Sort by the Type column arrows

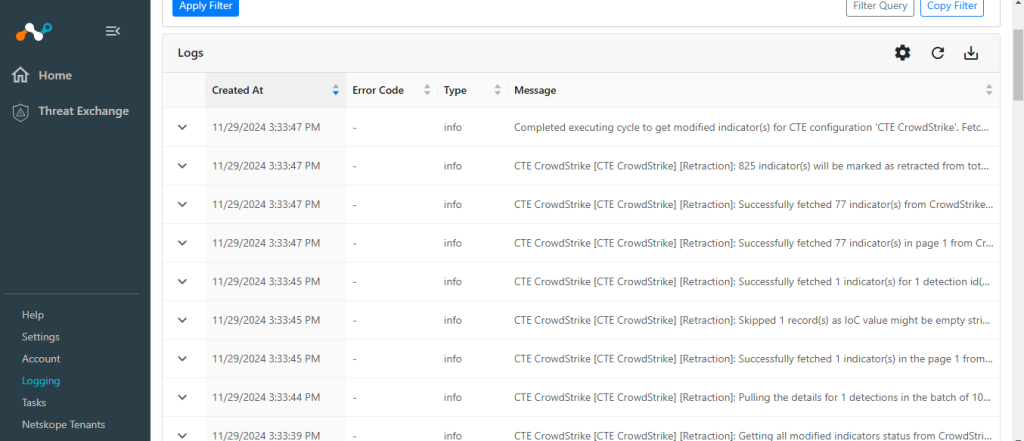498,90
